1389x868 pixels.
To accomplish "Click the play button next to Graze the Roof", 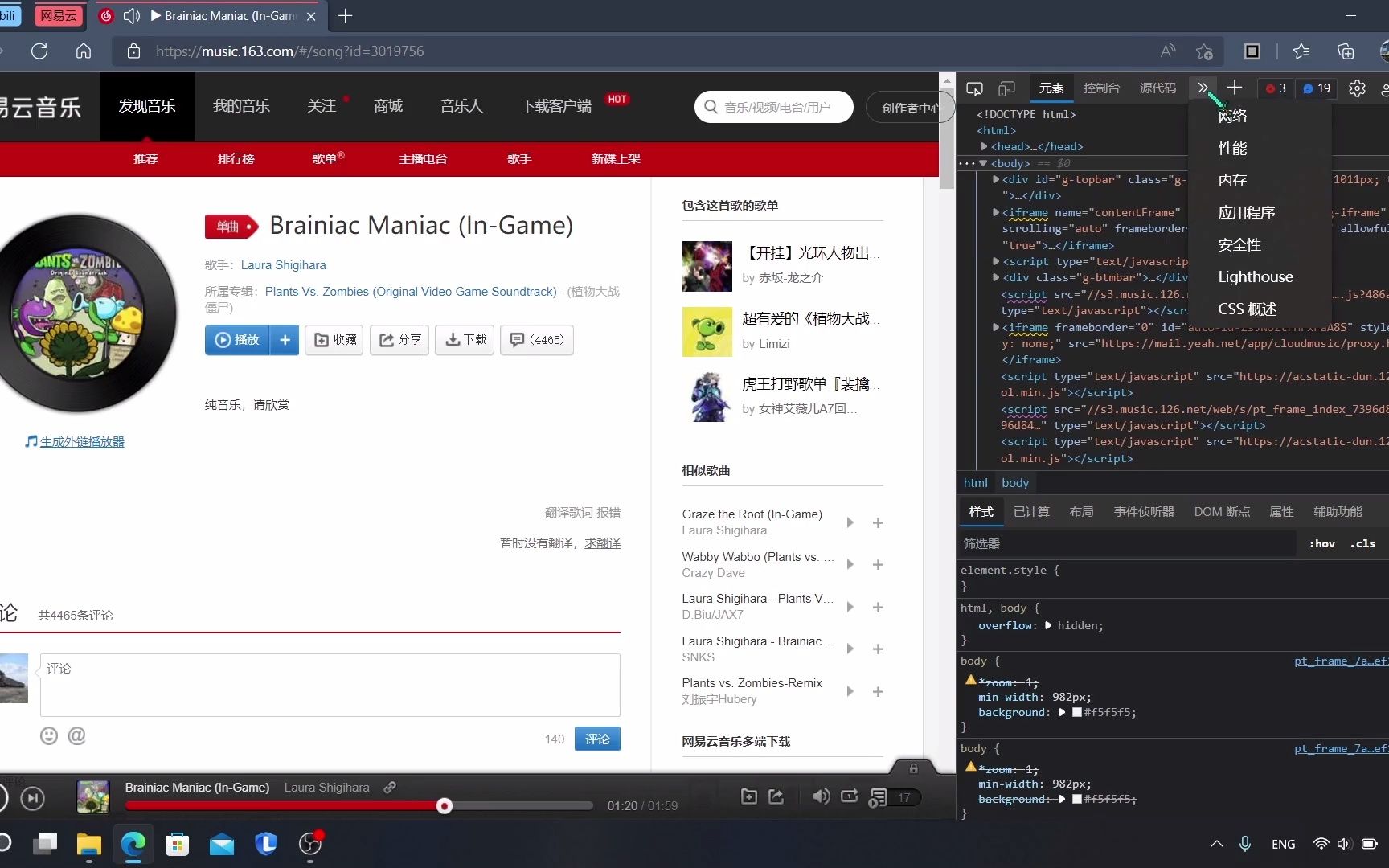I will point(850,522).
